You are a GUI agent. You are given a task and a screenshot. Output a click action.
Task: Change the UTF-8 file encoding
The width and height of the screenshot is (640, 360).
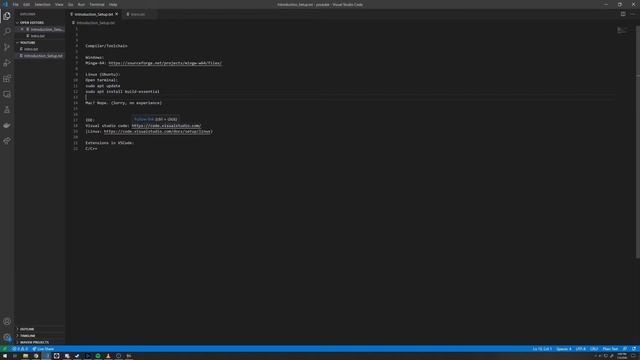pos(580,349)
